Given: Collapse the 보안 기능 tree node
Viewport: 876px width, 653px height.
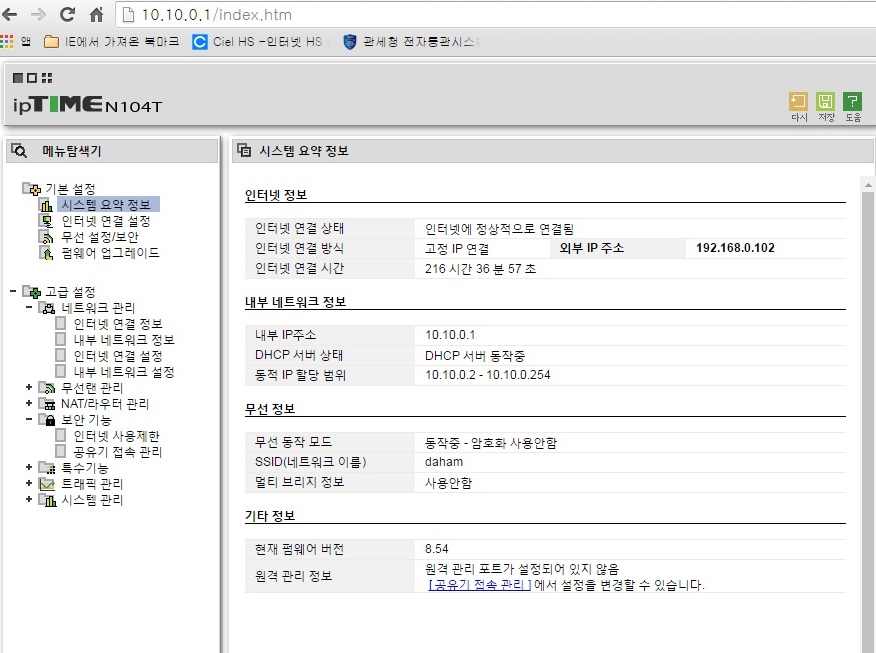Looking at the screenshot, I should (x=29, y=419).
